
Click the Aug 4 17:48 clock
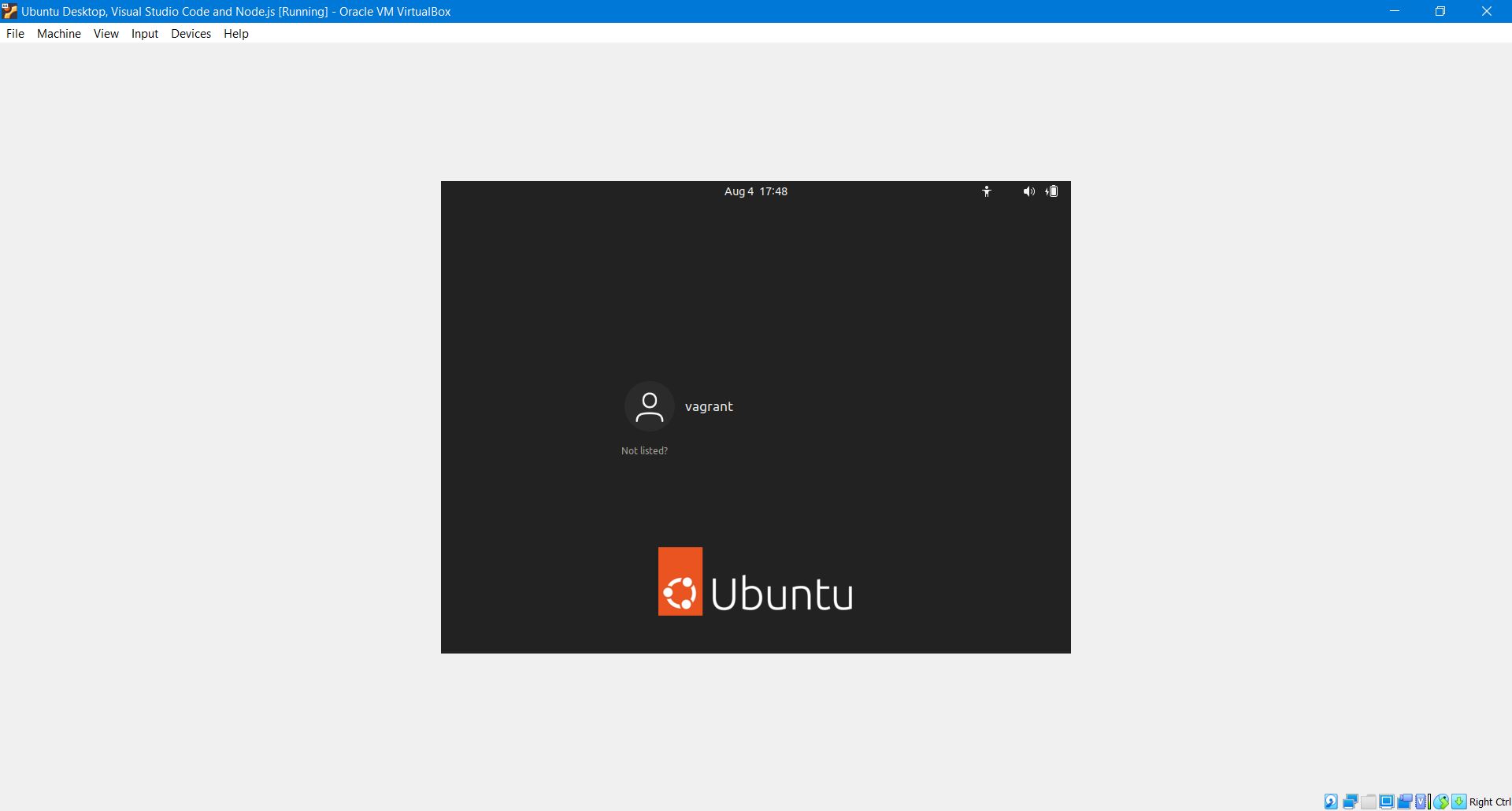tap(755, 191)
